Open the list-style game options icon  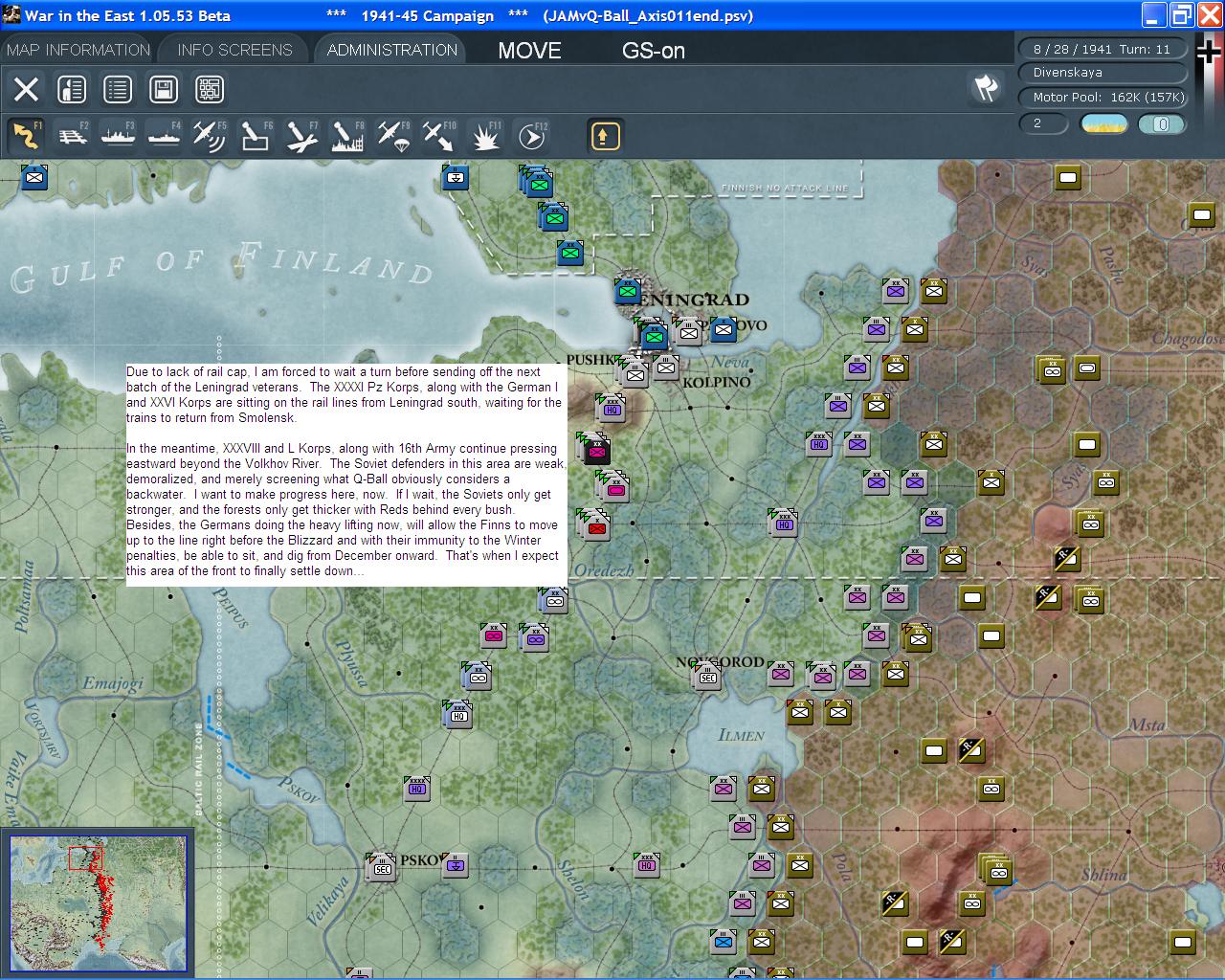(118, 89)
